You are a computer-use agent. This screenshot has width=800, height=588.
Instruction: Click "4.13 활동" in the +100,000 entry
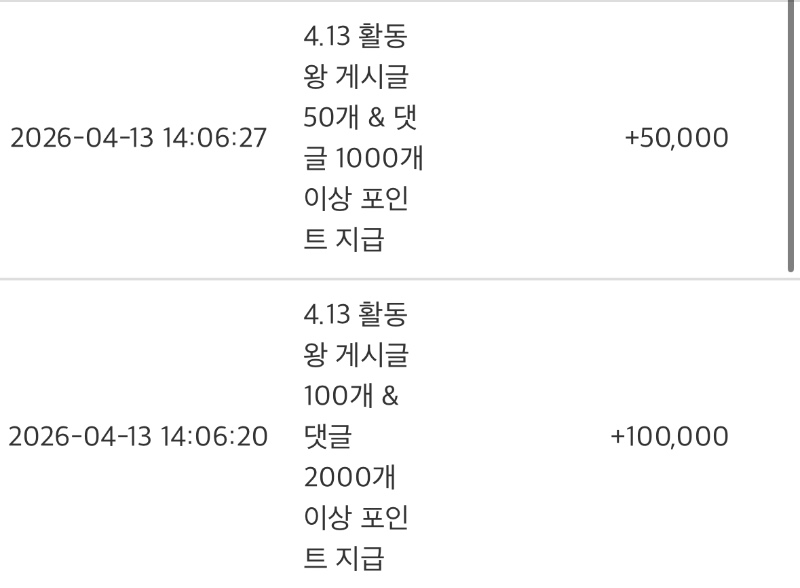(355, 314)
